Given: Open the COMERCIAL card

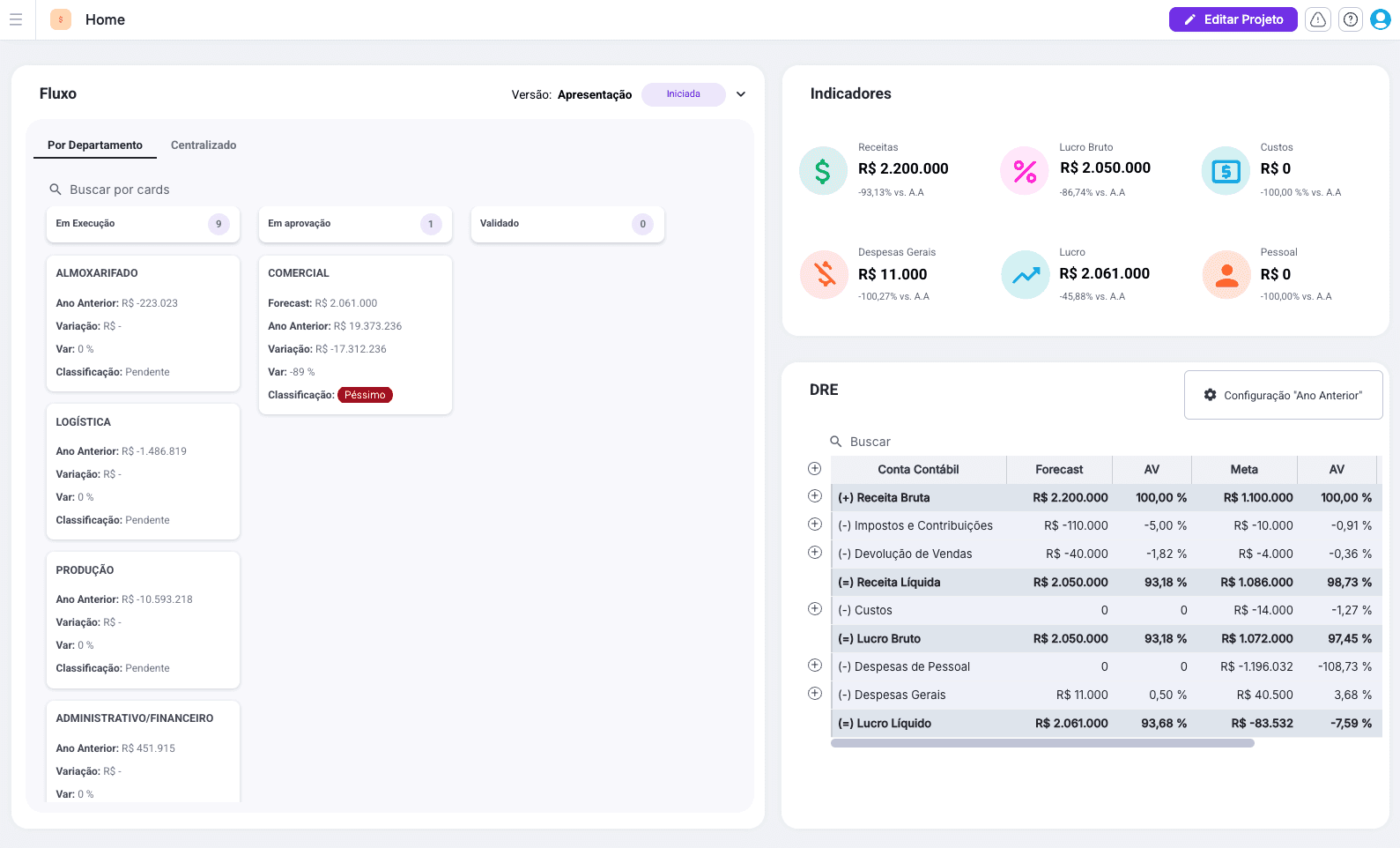Looking at the screenshot, I should tap(355, 335).
